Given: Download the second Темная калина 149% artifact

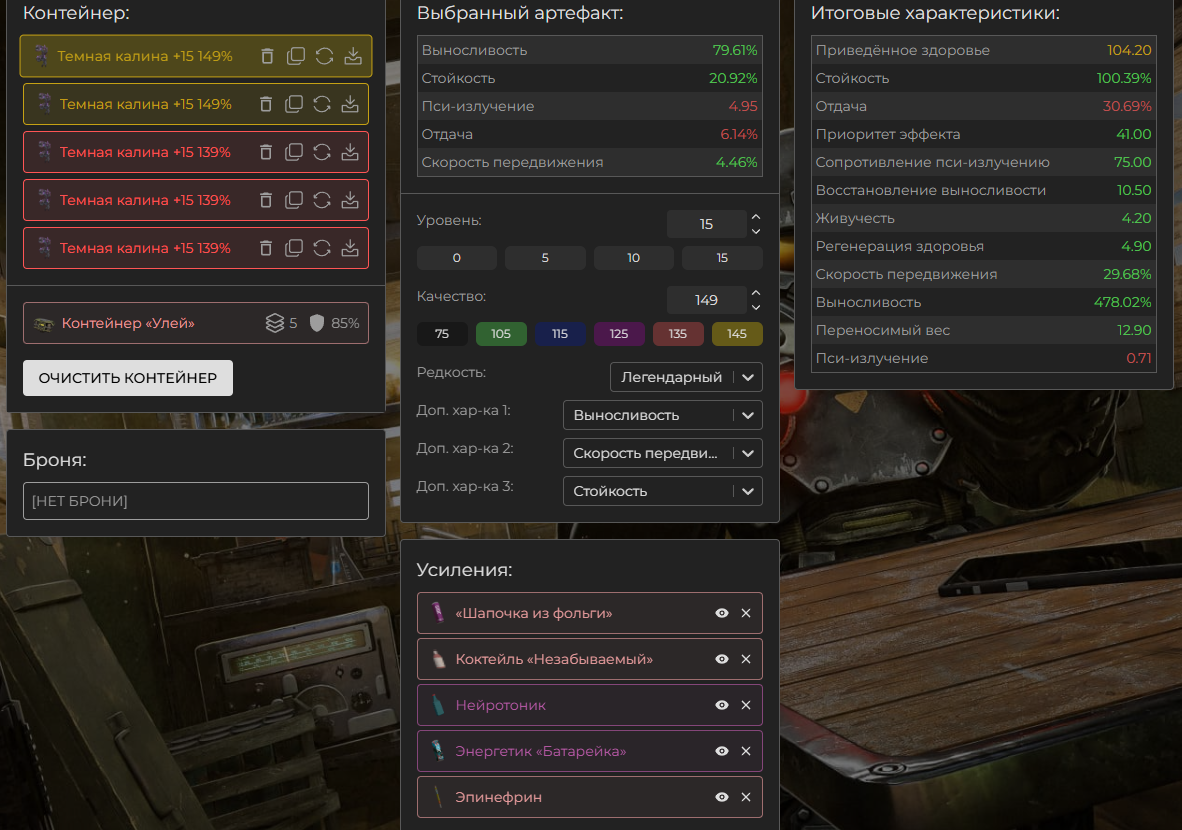Looking at the screenshot, I should tap(350, 104).
